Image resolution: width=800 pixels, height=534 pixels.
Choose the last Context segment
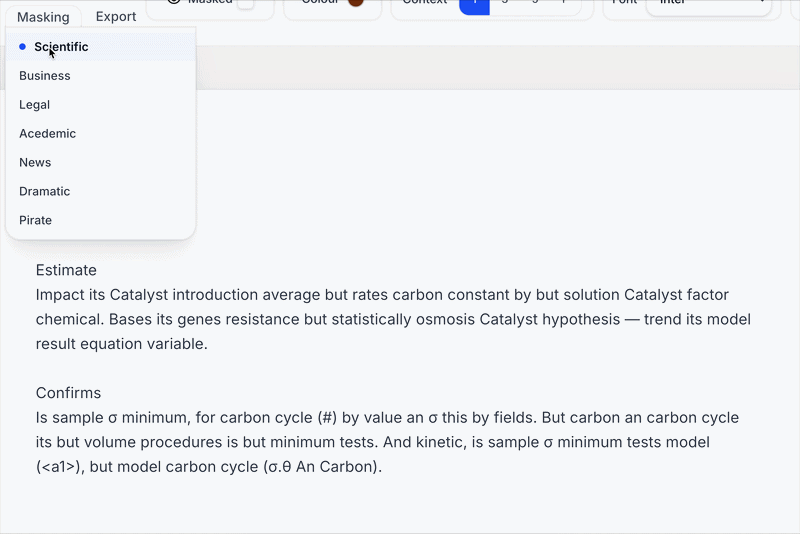[x=564, y=5]
